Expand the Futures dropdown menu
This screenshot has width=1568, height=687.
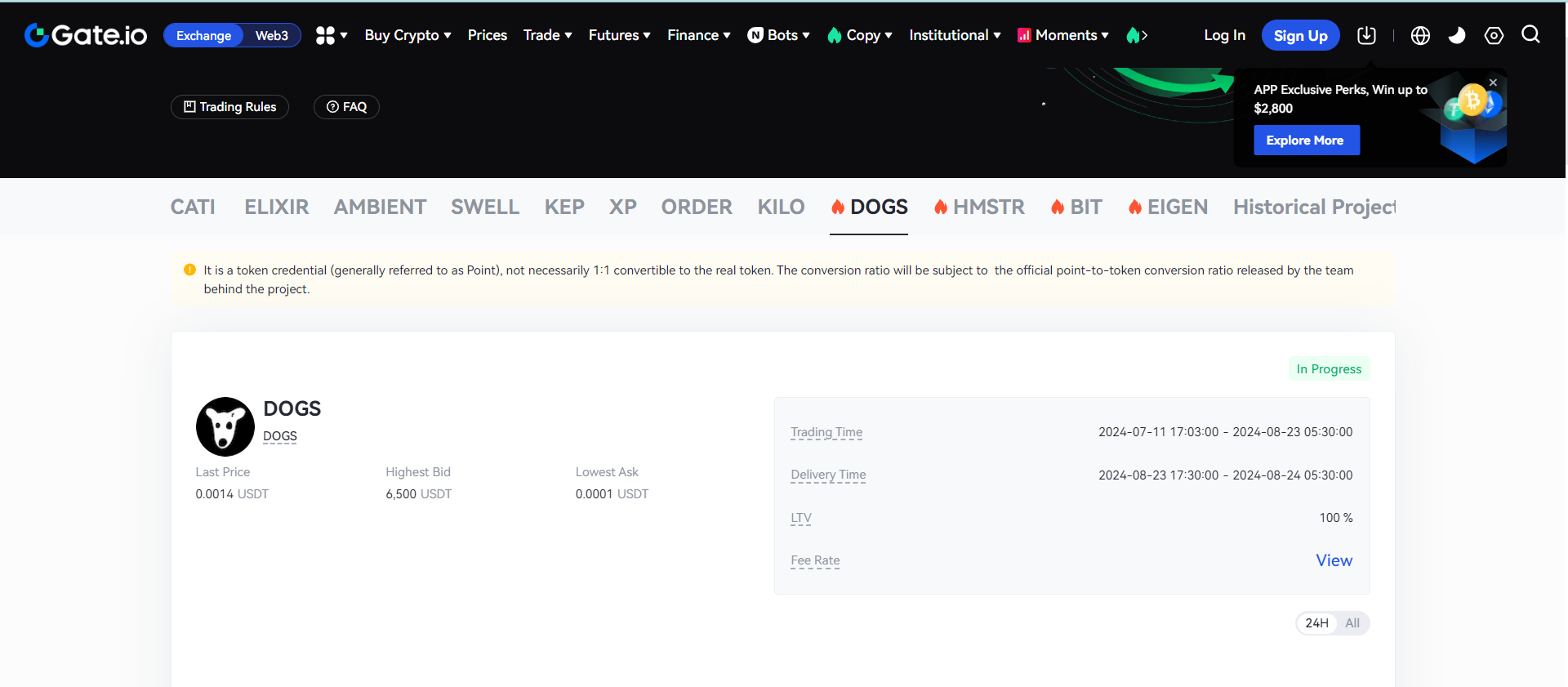pos(619,35)
